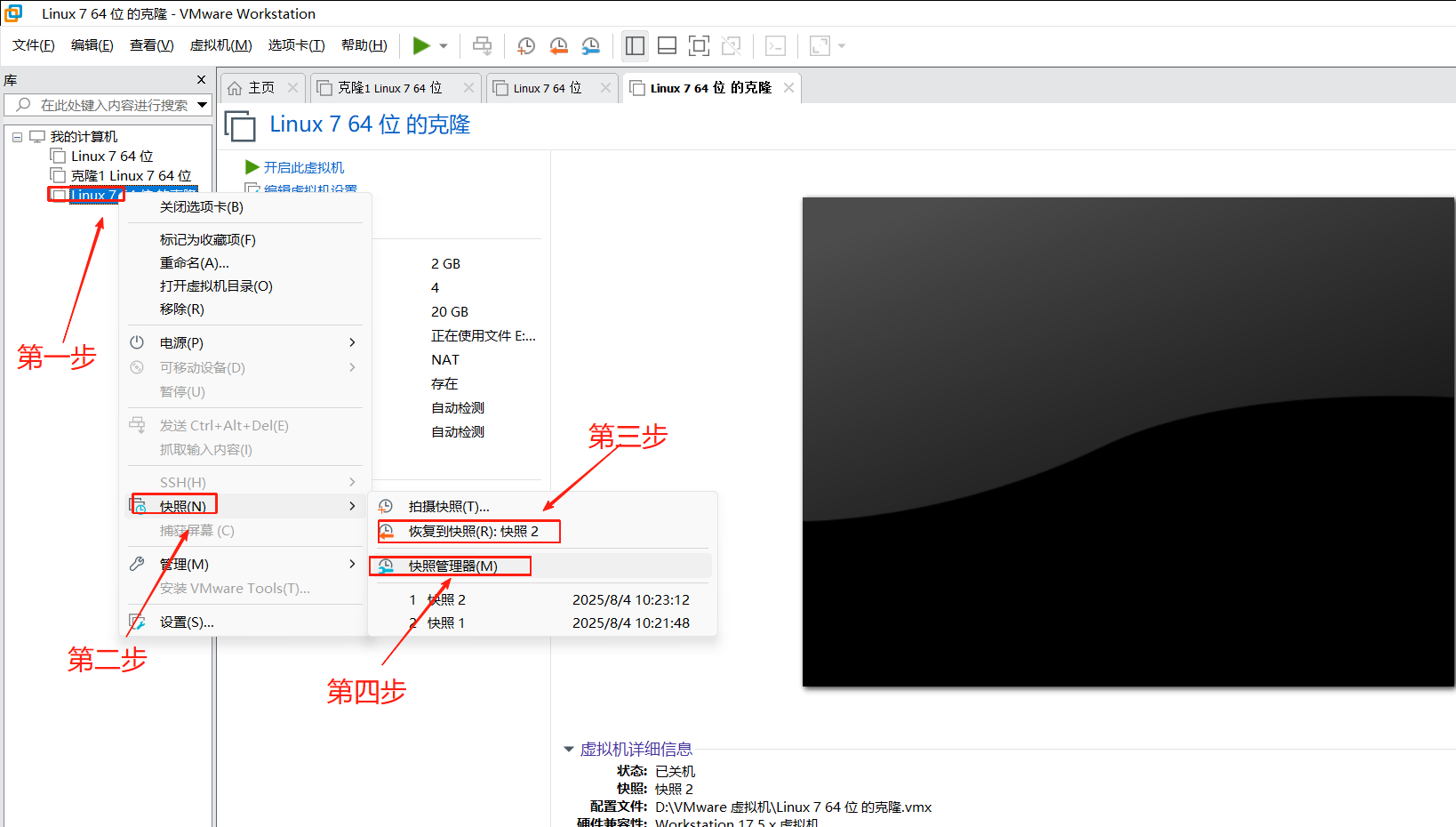Click the configuration file path ending in .vmx
Image resolution: width=1456 pixels, height=827 pixels.
coord(794,807)
